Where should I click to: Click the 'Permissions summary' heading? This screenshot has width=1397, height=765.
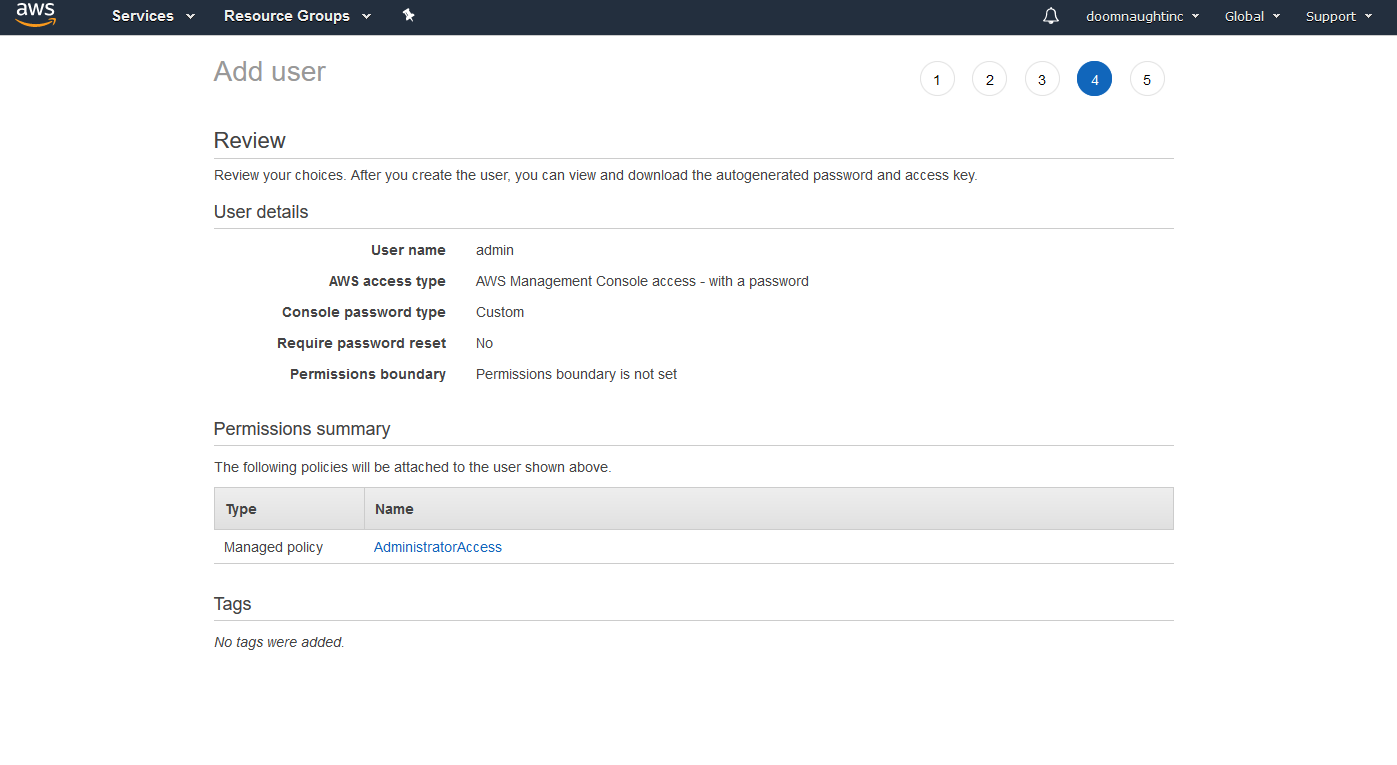point(302,429)
